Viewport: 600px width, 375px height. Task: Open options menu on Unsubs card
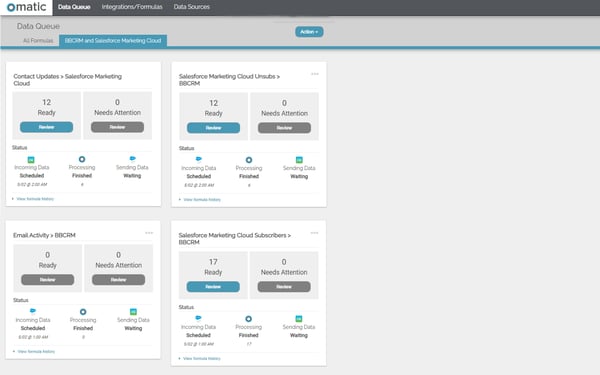coord(315,74)
